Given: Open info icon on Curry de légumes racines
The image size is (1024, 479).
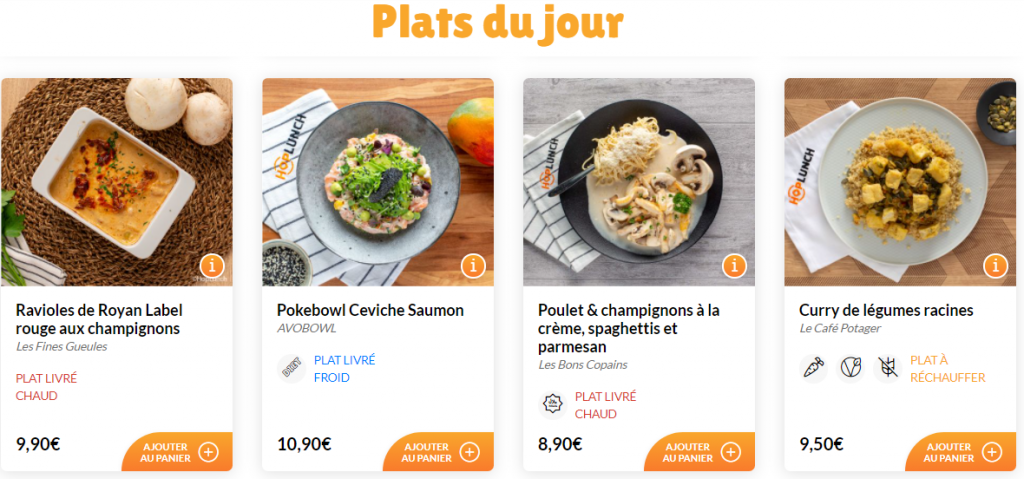Looking at the screenshot, I should click(x=995, y=266).
